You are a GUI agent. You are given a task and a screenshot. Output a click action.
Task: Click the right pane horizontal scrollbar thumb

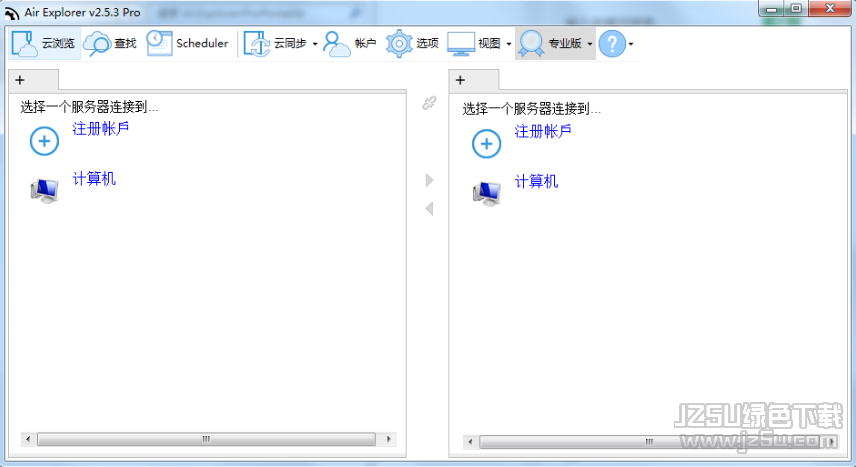(x=649, y=441)
